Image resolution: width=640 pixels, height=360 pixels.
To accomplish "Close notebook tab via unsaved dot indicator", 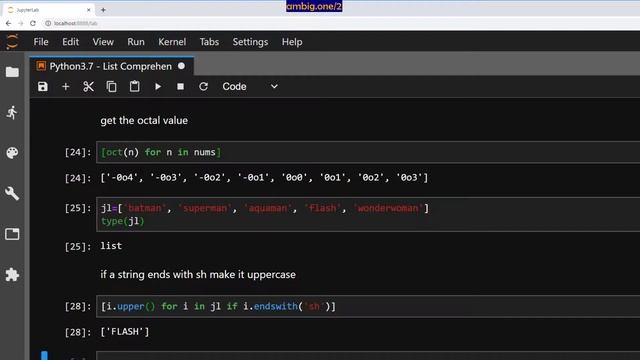I will (181, 66).
